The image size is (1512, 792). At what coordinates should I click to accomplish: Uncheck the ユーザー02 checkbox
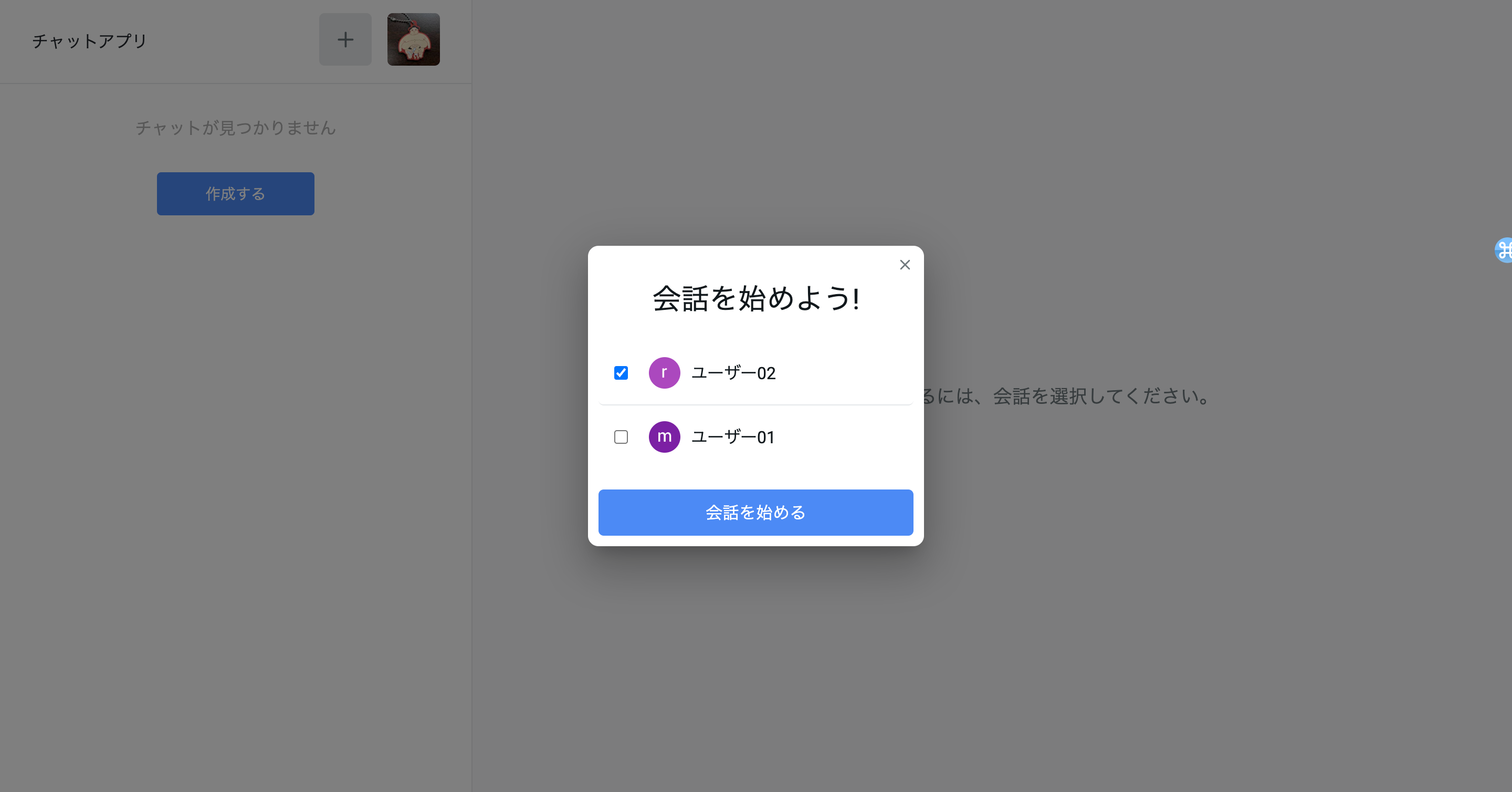(x=621, y=373)
